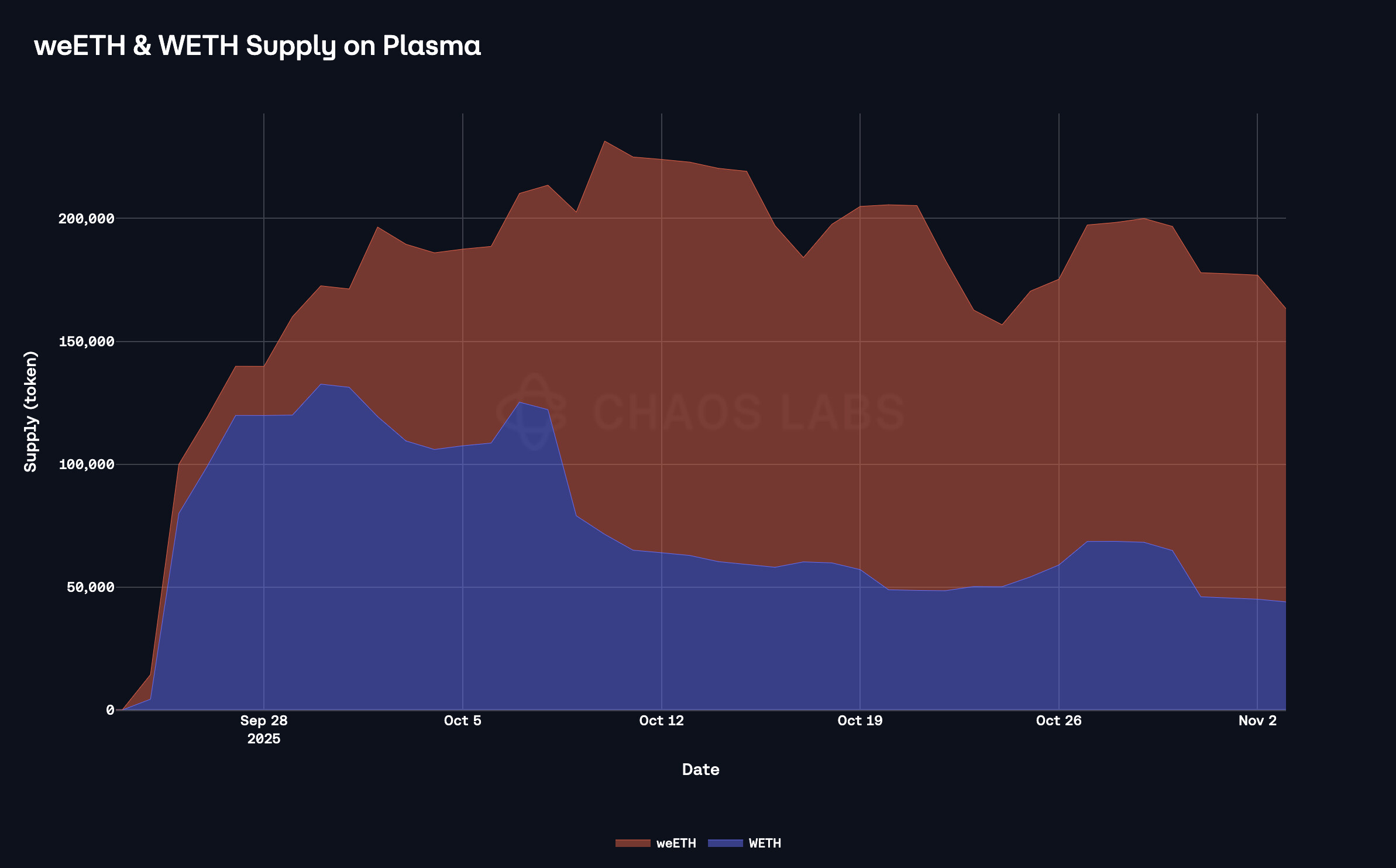Click the WETH legend color swatch
This screenshot has height=868, width=1396.
[725, 843]
